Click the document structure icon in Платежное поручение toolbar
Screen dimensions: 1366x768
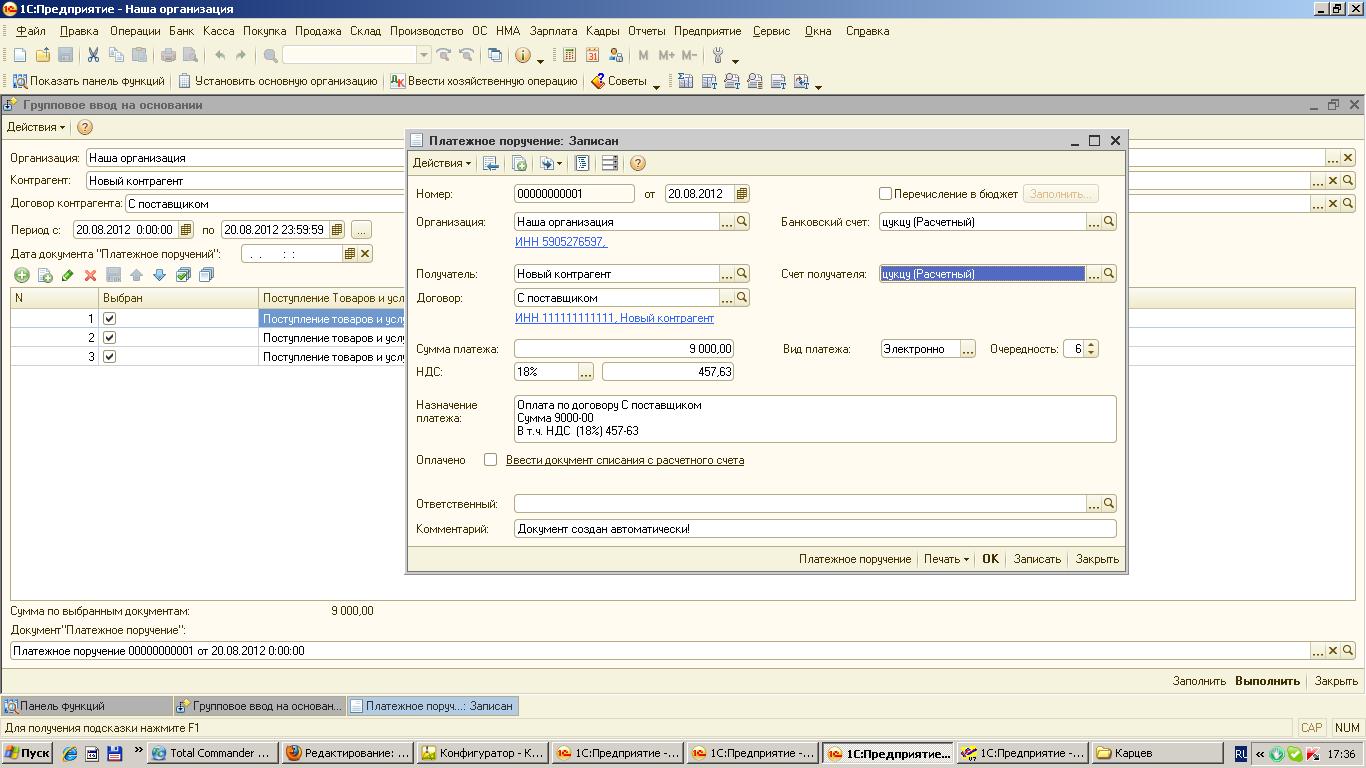click(582, 163)
